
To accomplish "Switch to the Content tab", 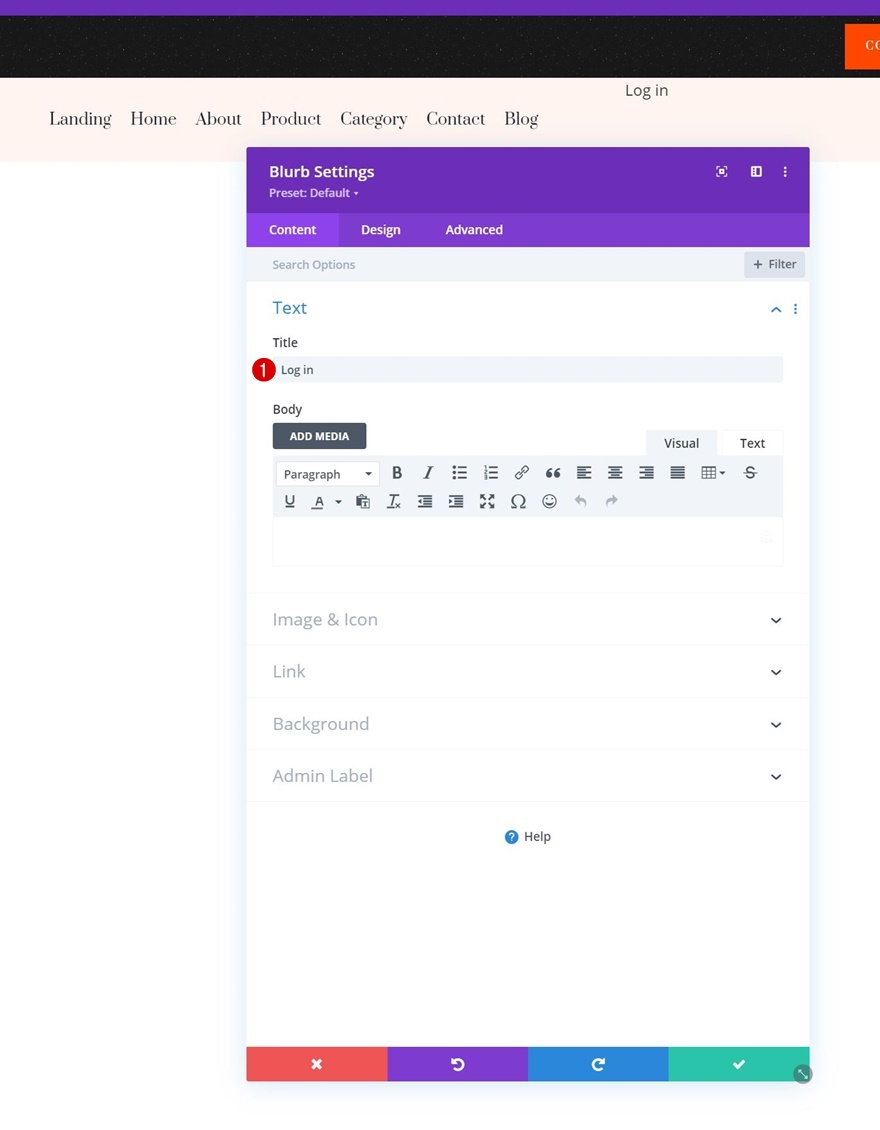I will tap(293, 230).
